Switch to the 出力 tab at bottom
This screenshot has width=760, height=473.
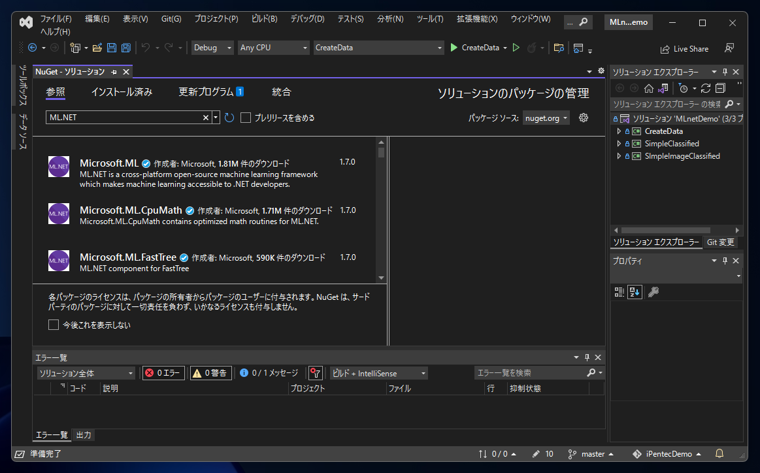coord(83,435)
